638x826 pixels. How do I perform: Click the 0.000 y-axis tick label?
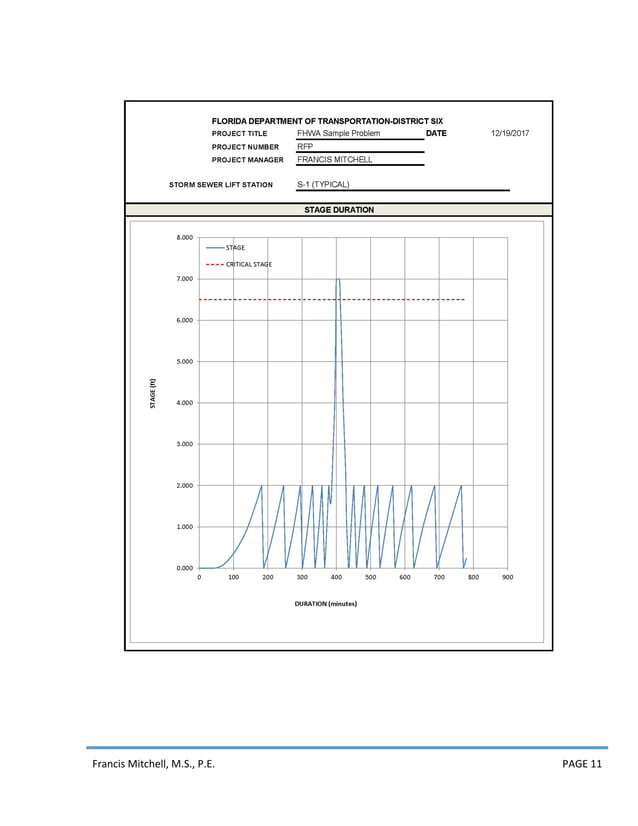(184, 568)
